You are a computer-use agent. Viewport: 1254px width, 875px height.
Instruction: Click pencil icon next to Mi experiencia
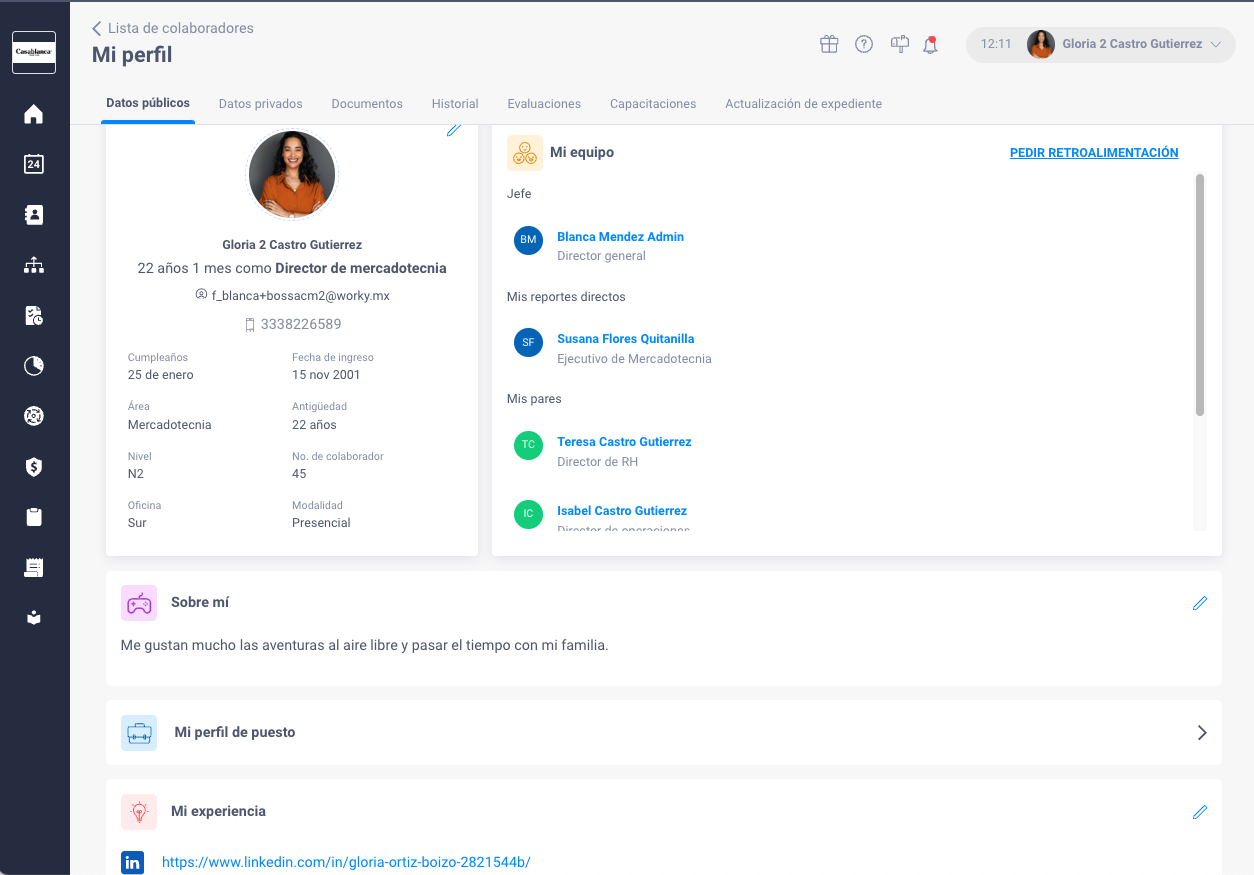point(1200,812)
